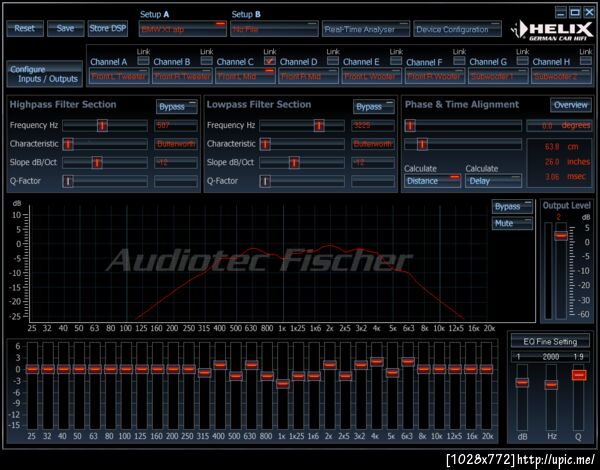Click the Save button
Screen dimensions: 600x470
[65, 29]
